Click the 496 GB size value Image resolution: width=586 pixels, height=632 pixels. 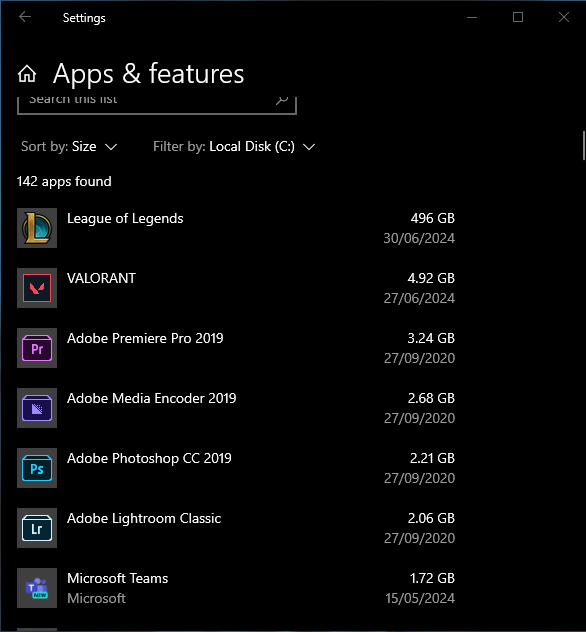432,218
